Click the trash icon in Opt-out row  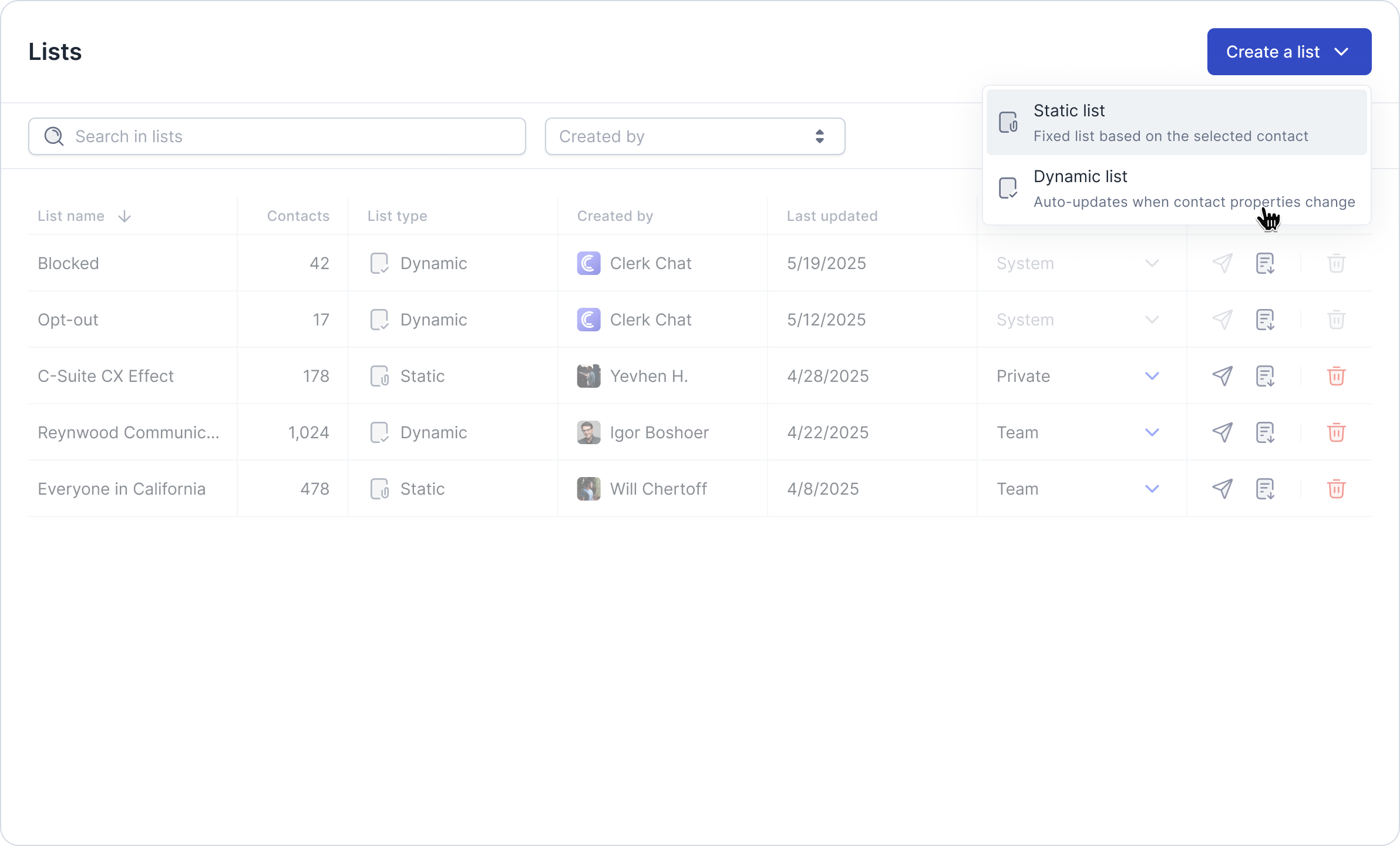tap(1337, 320)
